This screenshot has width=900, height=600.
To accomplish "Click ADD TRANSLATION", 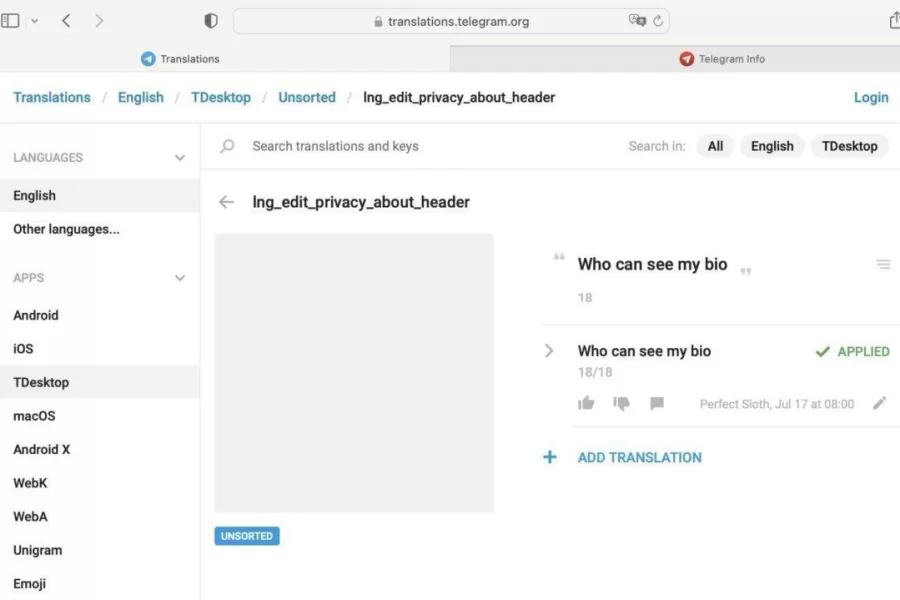I will (639, 458).
